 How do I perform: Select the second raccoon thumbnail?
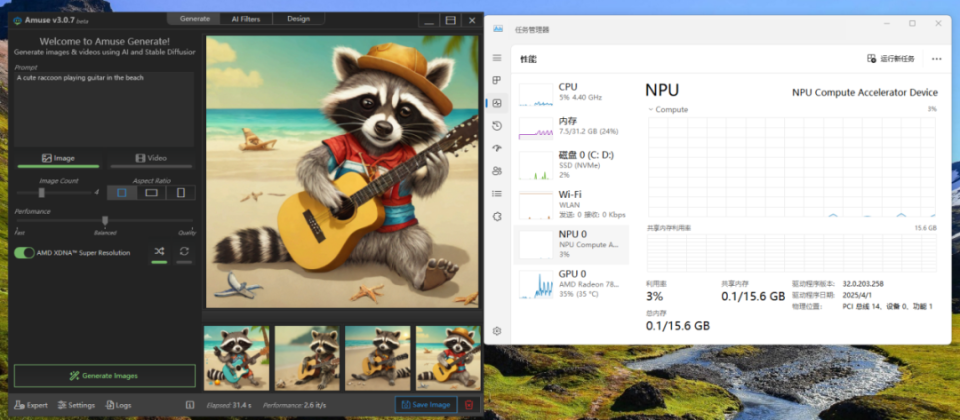[x=307, y=358]
